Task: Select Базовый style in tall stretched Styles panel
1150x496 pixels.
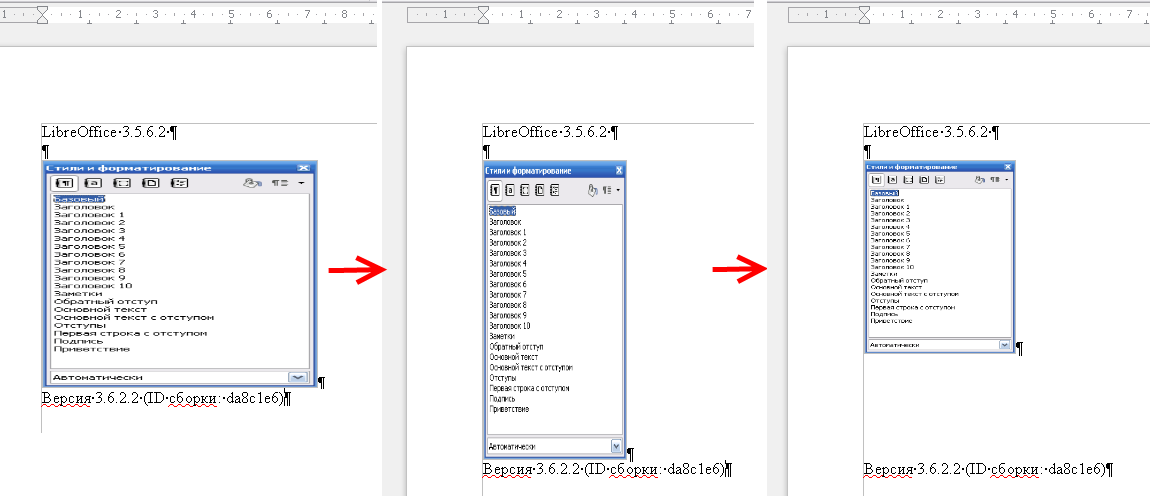Action: (502, 211)
